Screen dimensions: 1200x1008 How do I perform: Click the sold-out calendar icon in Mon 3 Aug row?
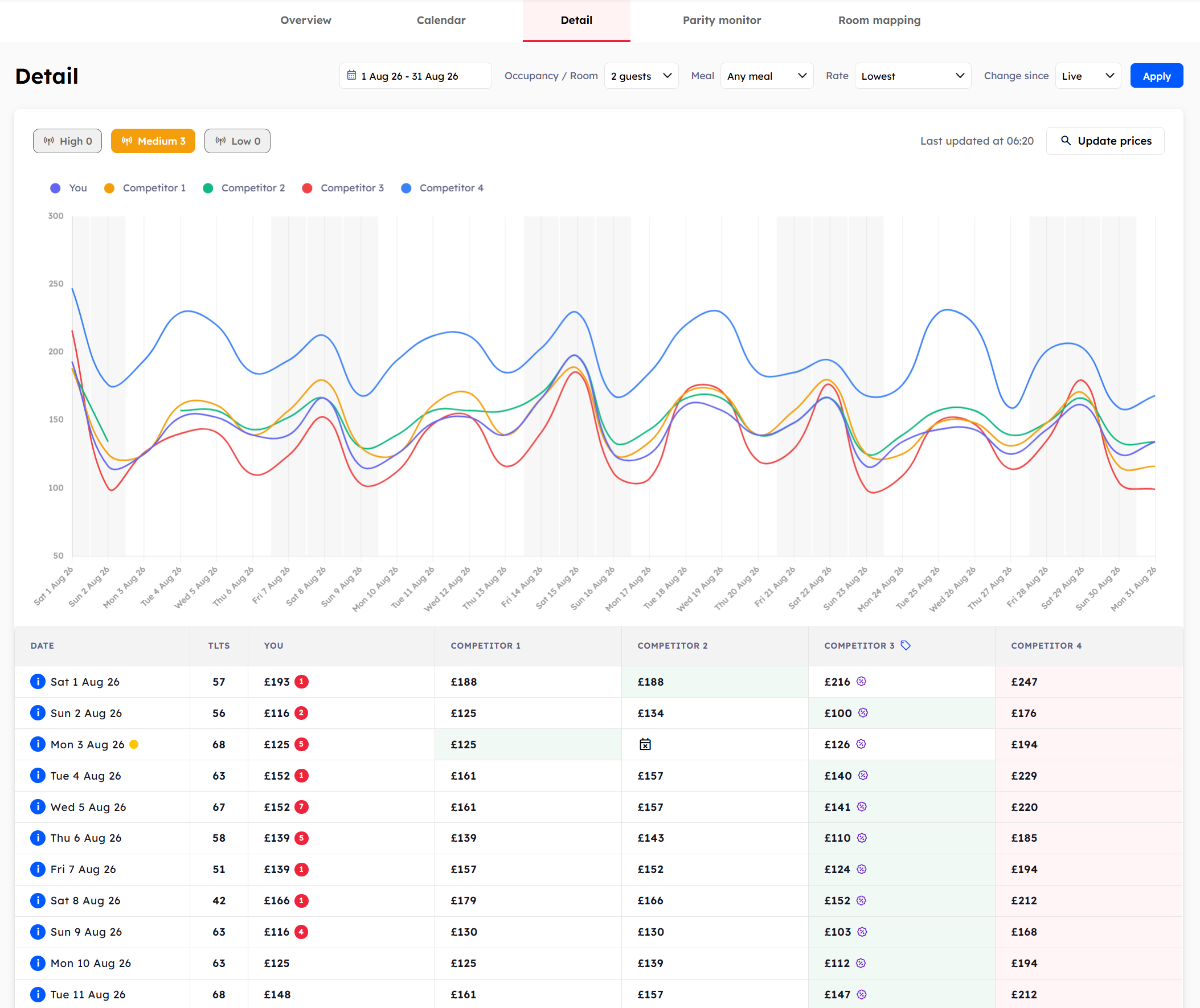645,744
